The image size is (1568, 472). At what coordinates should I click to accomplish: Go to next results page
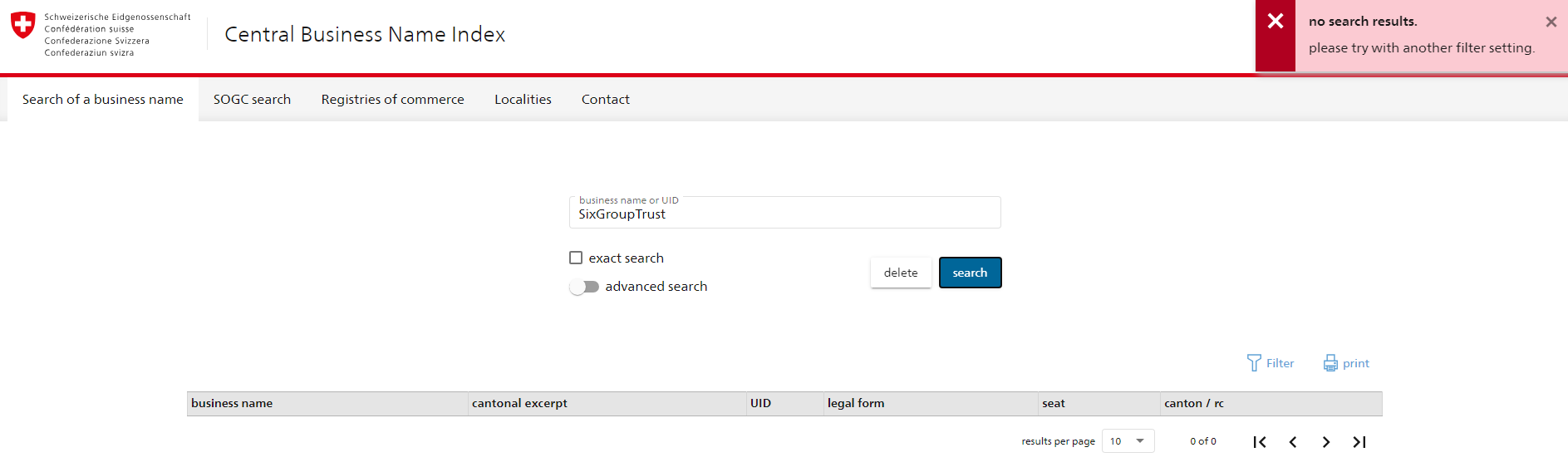(1326, 442)
